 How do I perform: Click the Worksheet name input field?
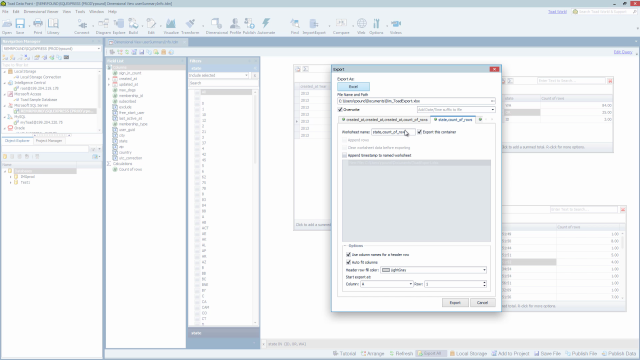pos(393,132)
